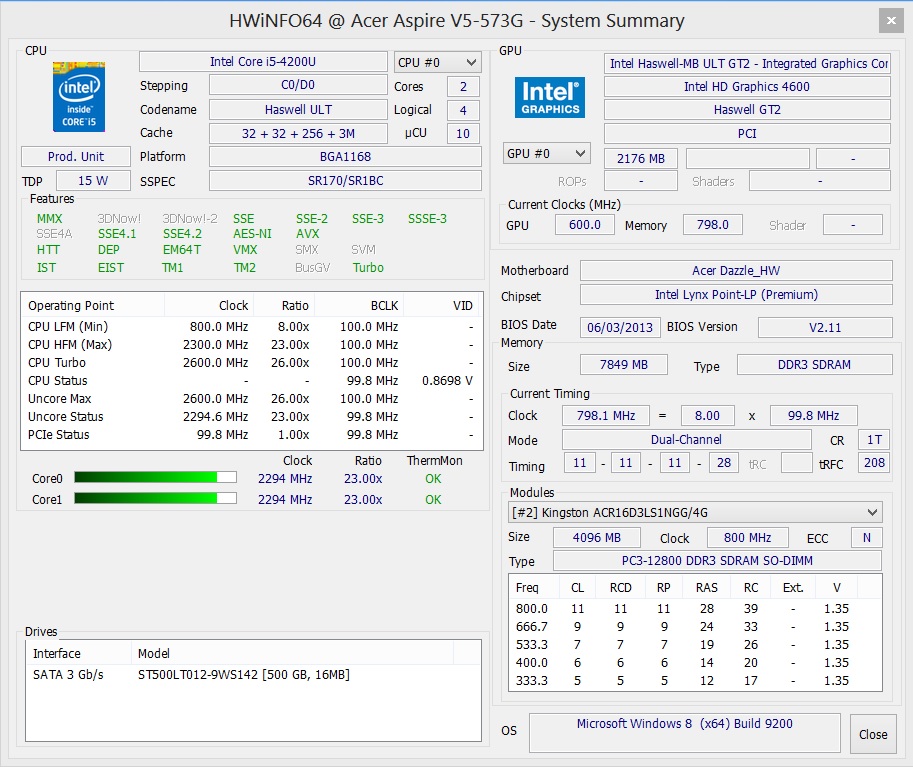The height and width of the screenshot is (767, 913).
Task: Click the EM64T feature label
Action: pyautogui.click(x=182, y=249)
